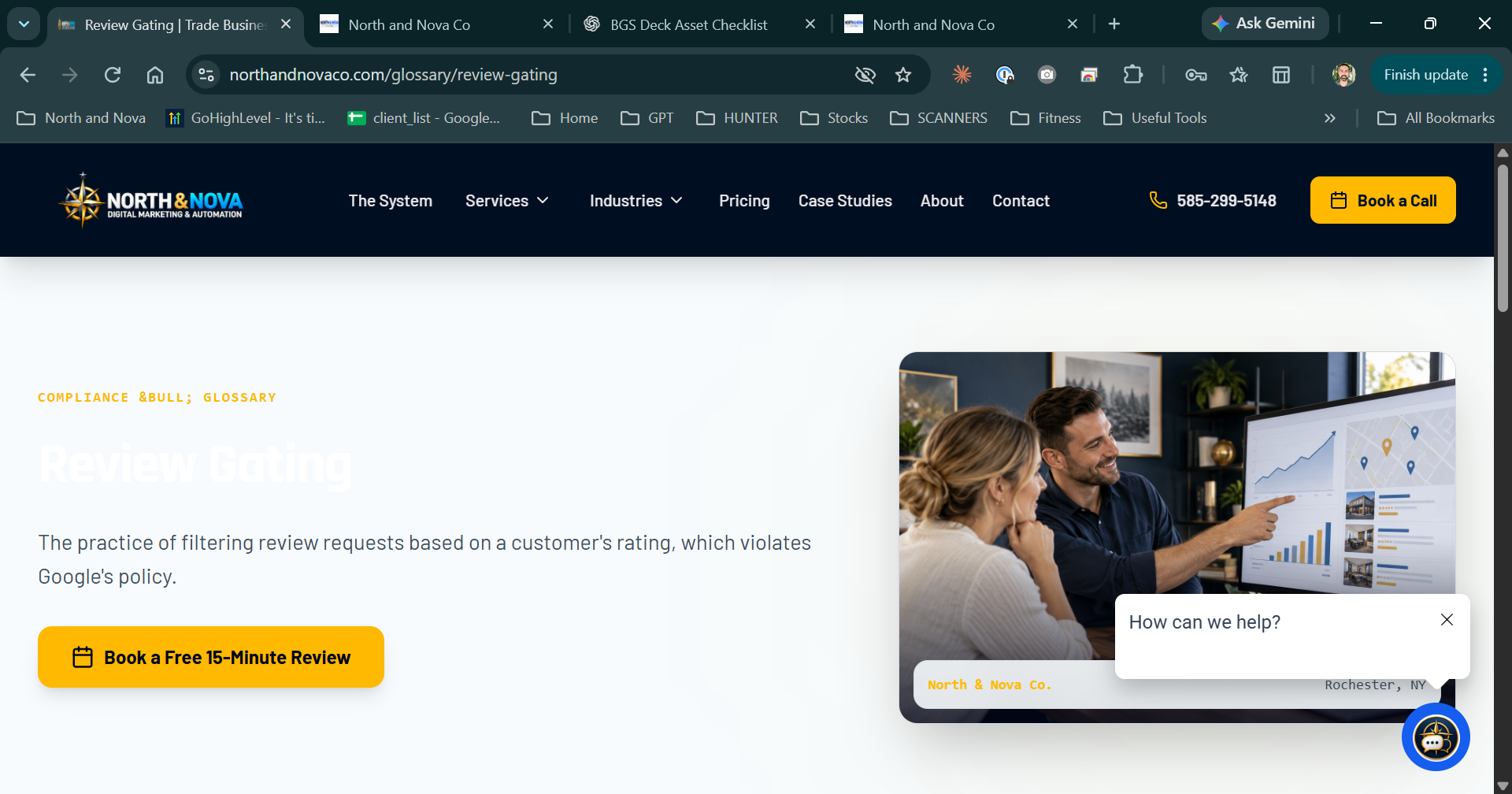Viewport: 1512px width, 794px height.
Task: Open the chat bot widget icon
Action: [x=1436, y=737]
